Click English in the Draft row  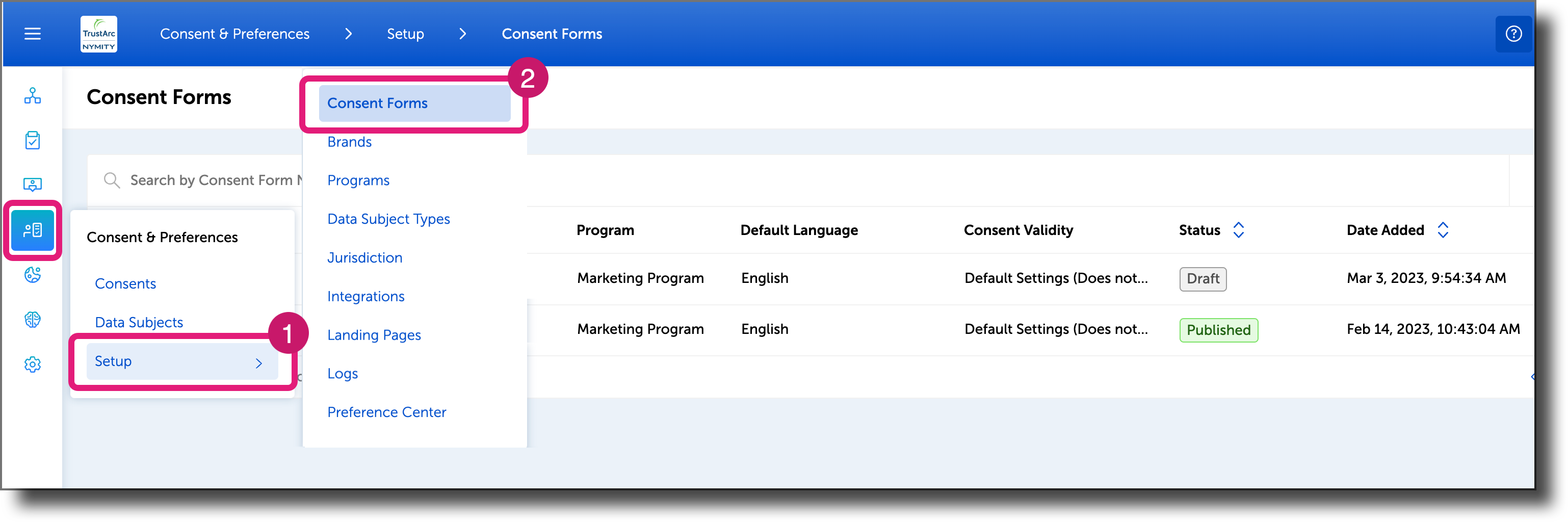pos(765,278)
